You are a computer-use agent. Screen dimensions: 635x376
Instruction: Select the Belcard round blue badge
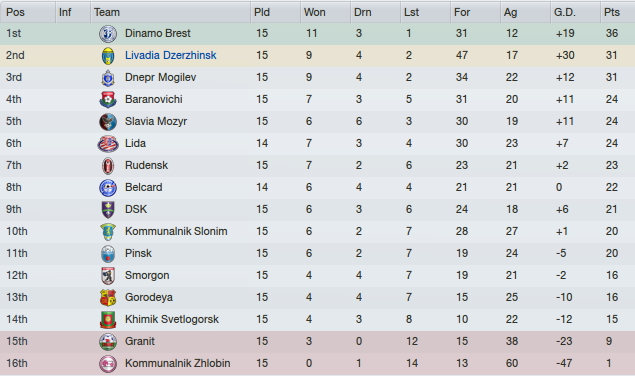pos(108,188)
